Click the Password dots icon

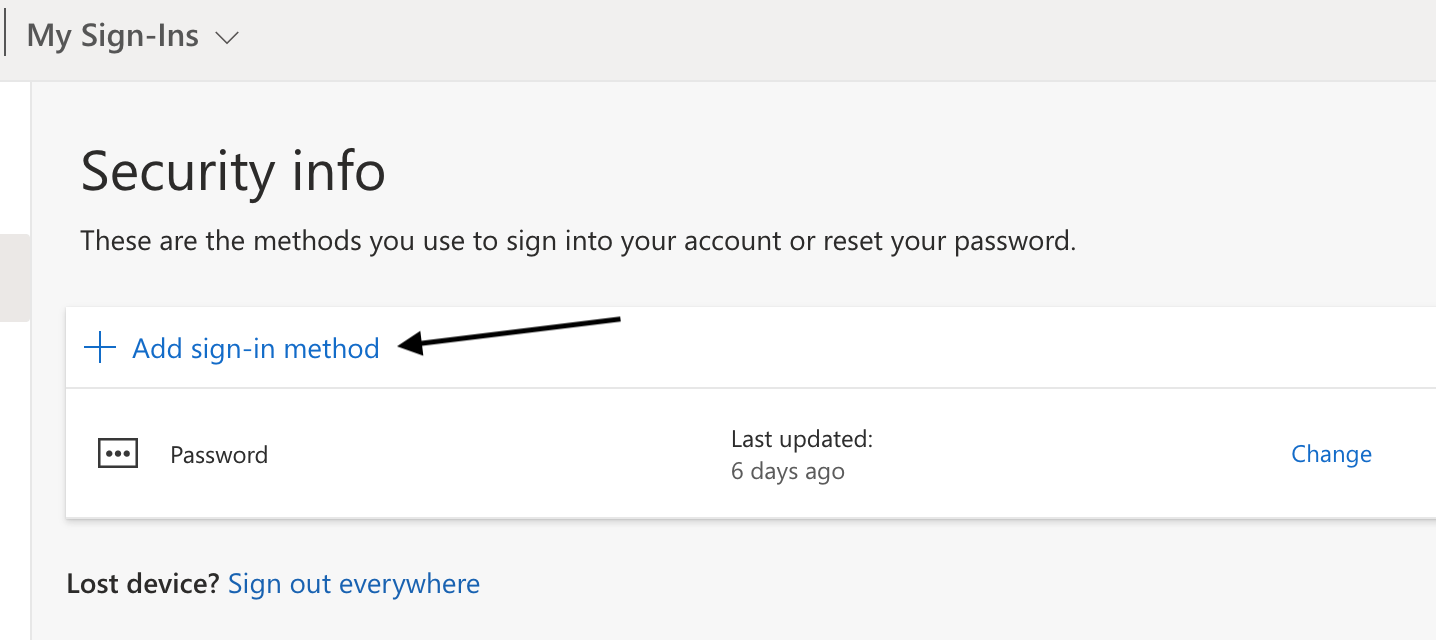(x=117, y=454)
